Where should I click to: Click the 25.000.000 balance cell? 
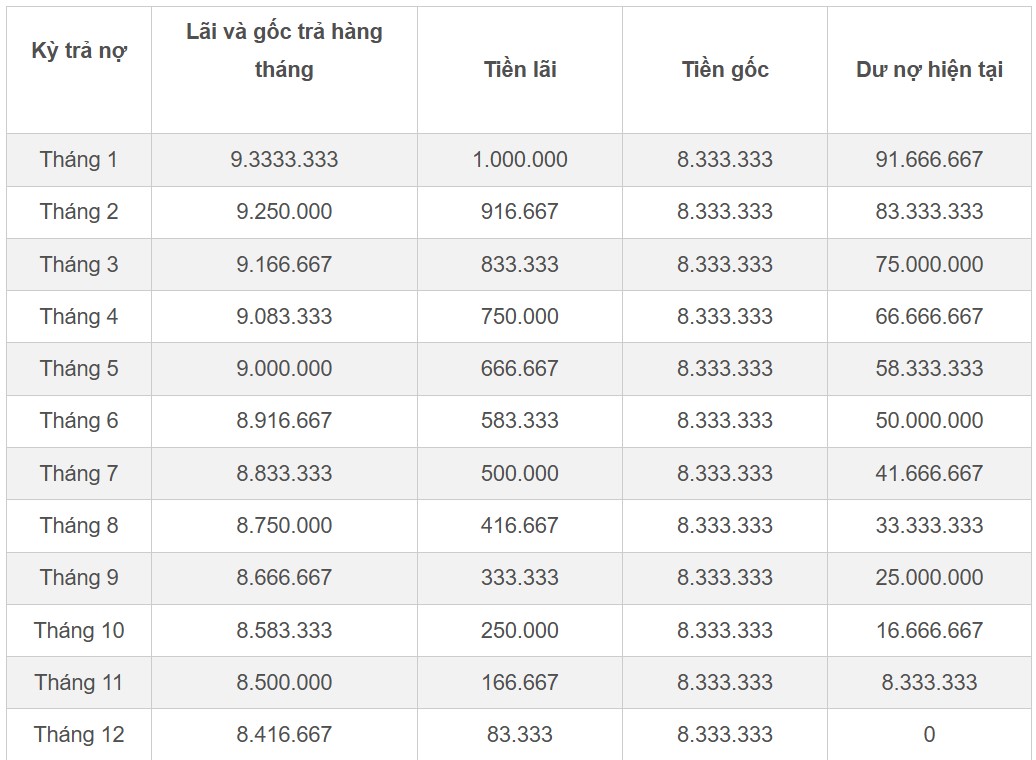point(929,577)
